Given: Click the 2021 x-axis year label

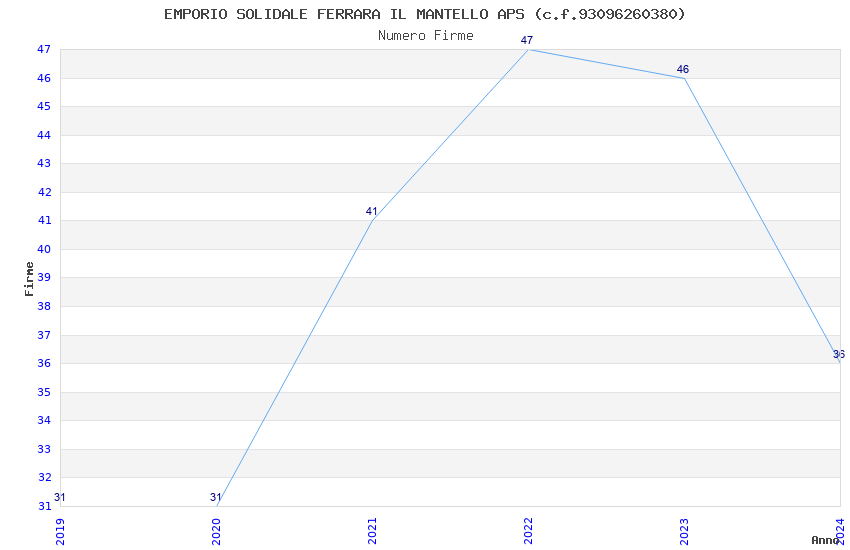Looking at the screenshot, I should pos(372,532).
